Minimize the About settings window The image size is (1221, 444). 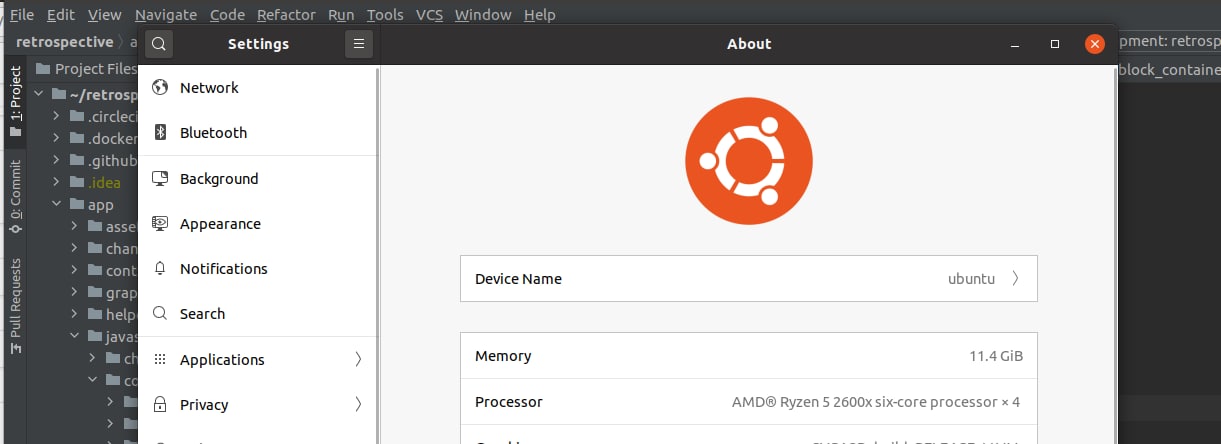tap(1015, 44)
